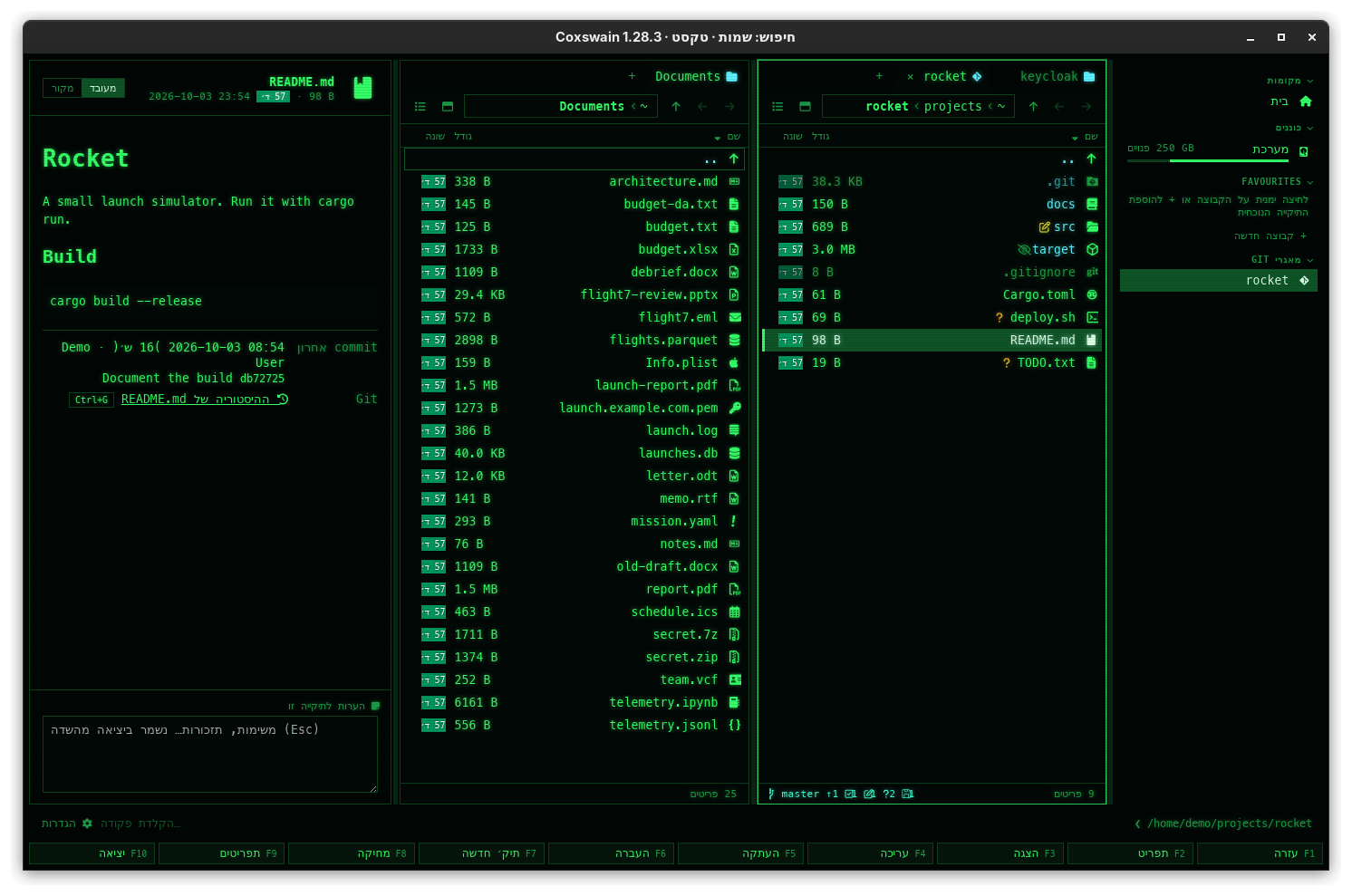Click the system drive icon in the sidebar
Image resolution: width=1352 pixels, height=896 pixels.
1304,150
